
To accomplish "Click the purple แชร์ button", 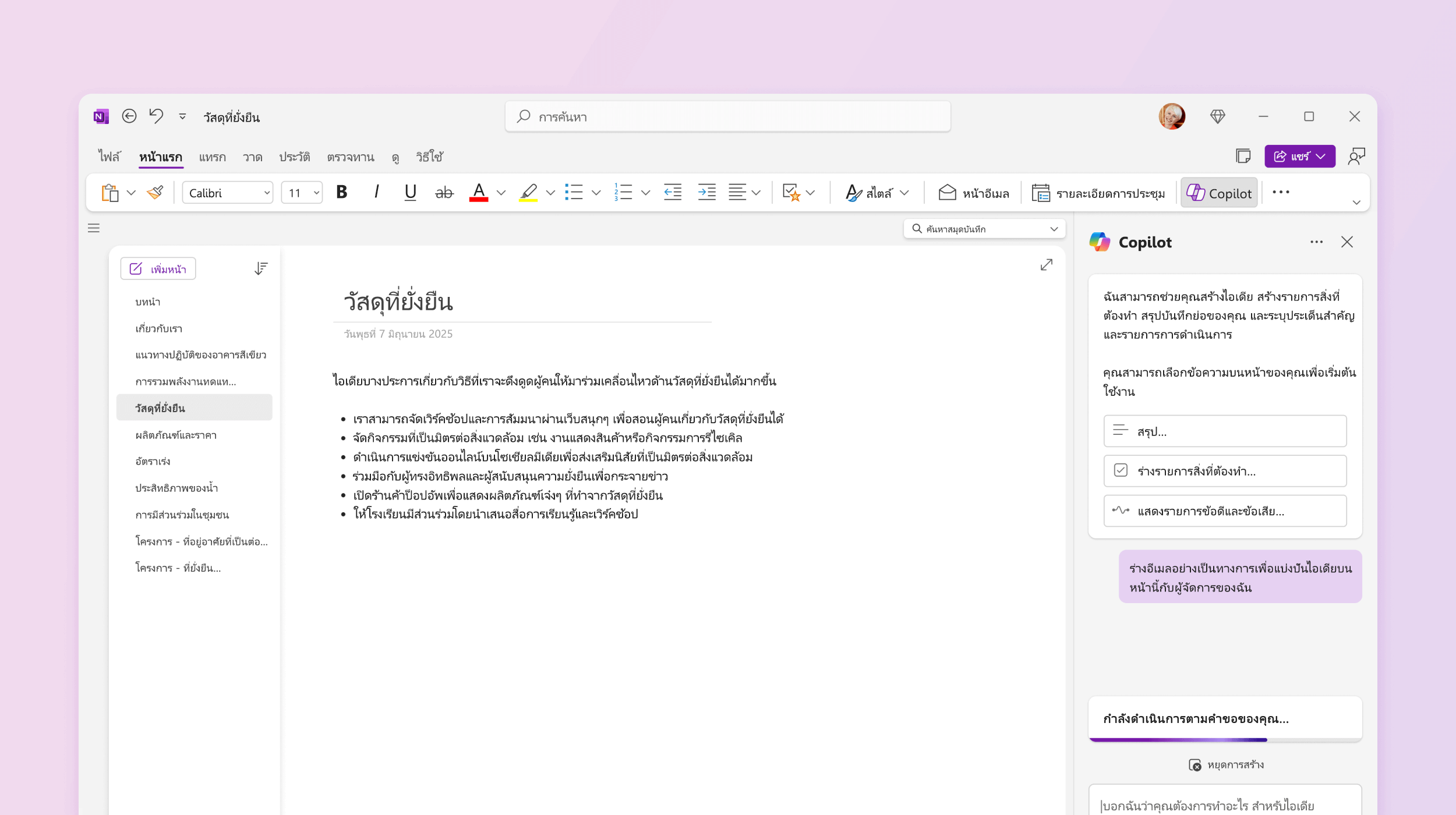I will pos(1300,156).
